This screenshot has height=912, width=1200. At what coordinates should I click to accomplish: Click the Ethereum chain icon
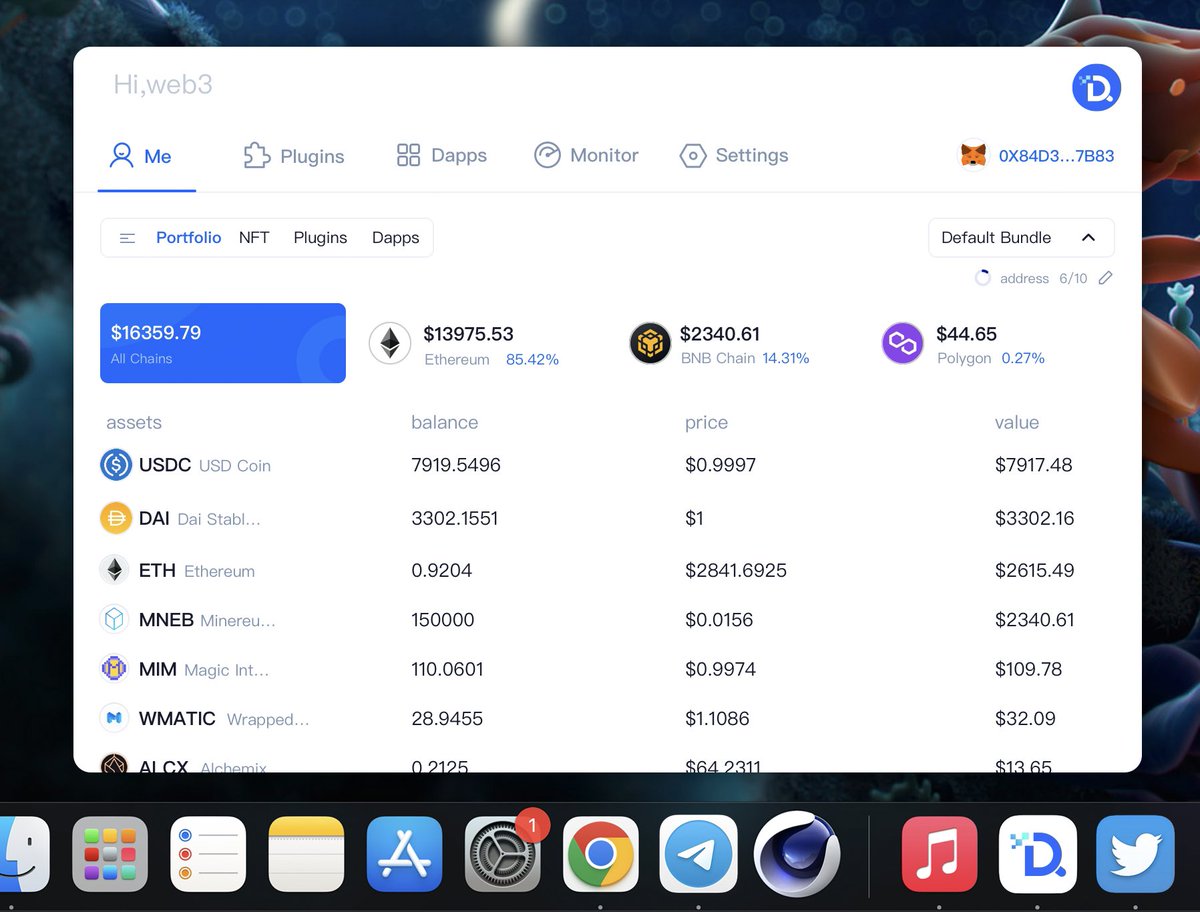[390, 343]
